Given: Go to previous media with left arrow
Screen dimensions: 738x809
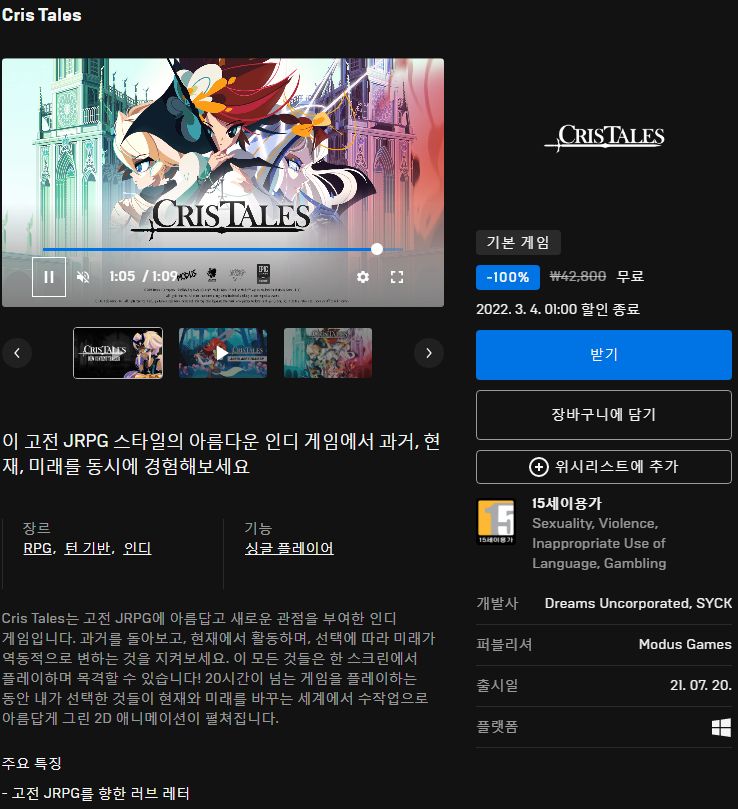Looking at the screenshot, I should (x=17, y=353).
